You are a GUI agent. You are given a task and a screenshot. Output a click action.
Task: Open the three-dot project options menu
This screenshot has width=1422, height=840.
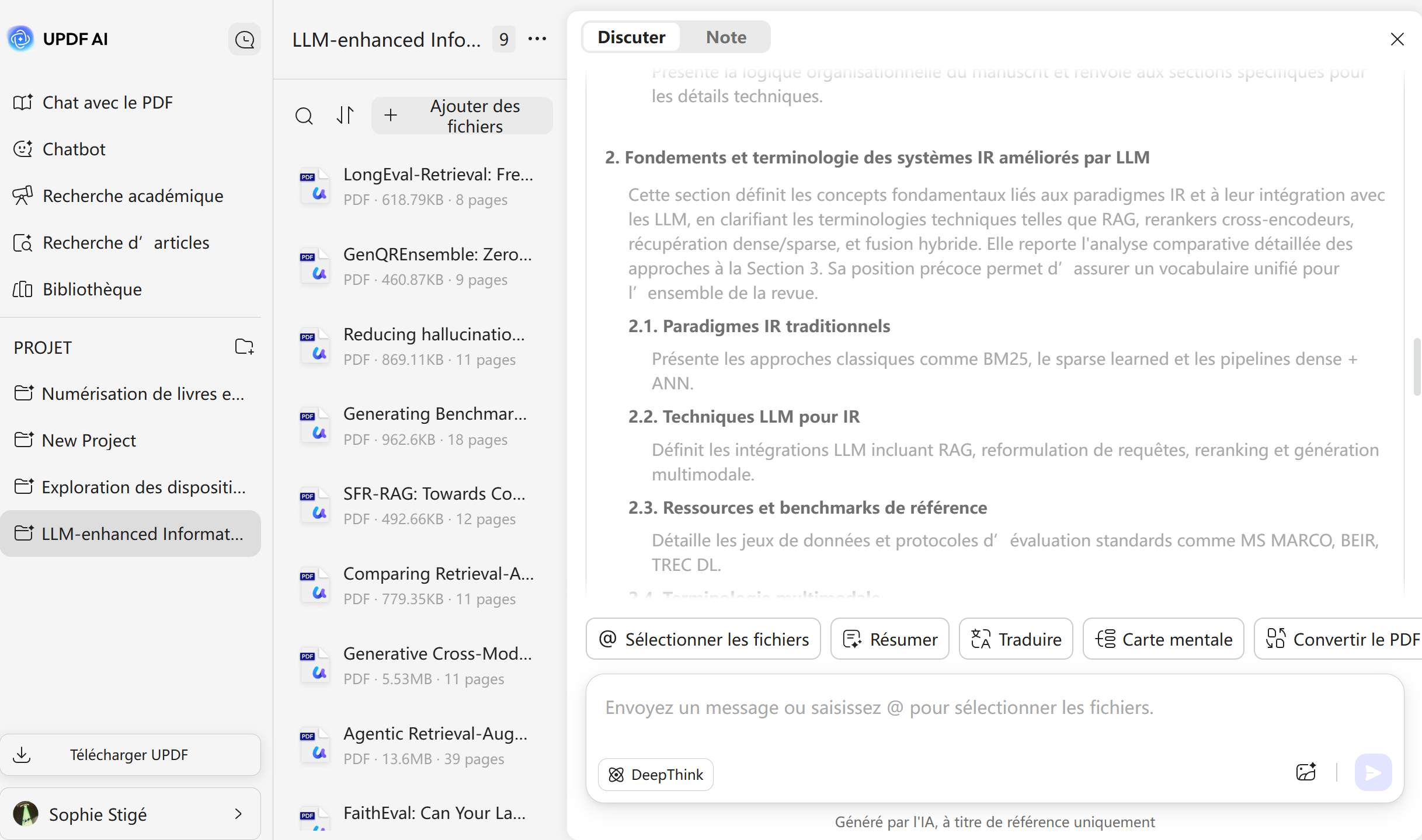[x=537, y=39]
